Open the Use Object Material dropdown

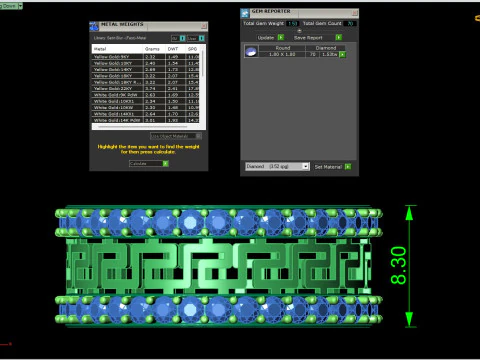point(176,136)
